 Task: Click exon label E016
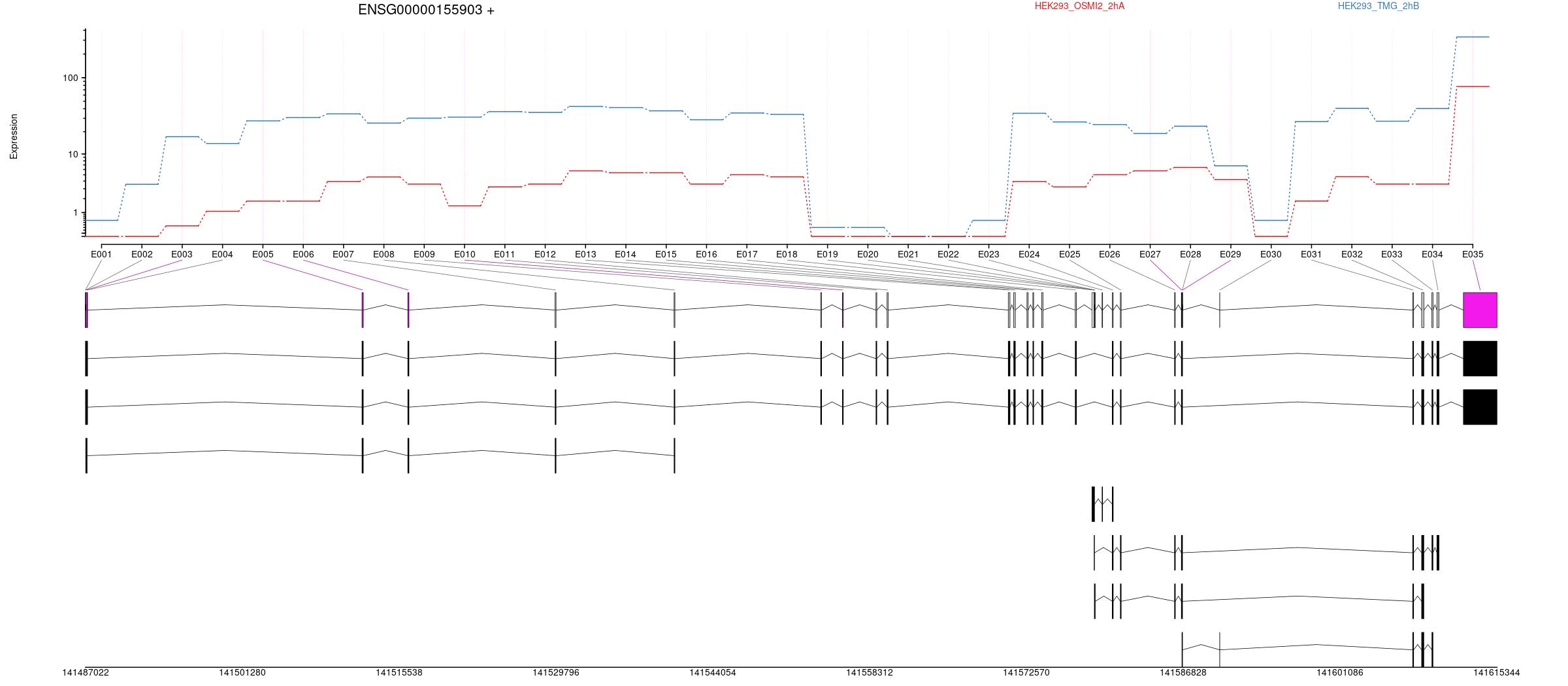pyautogui.click(x=706, y=254)
